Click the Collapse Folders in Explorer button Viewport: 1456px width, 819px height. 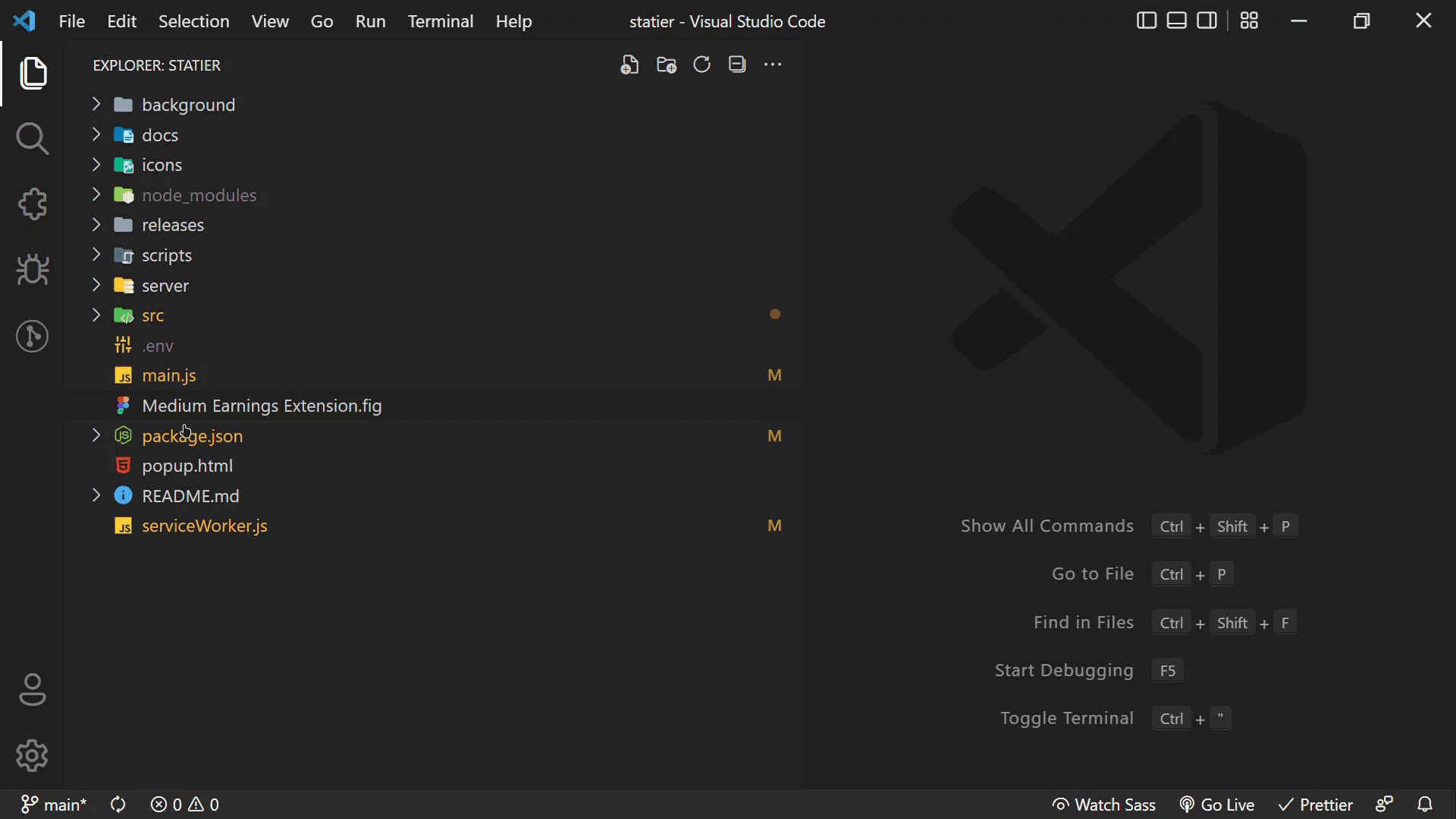click(737, 64)
